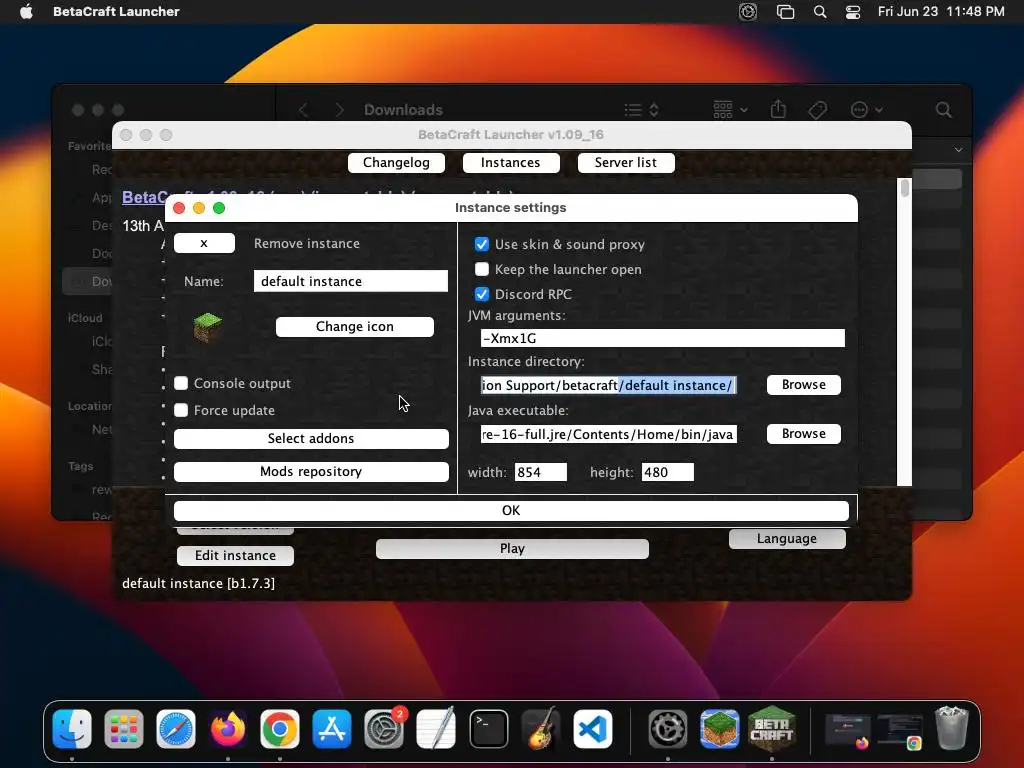The width and height of the screenshot is (1024, 768).
Task: Launch Safari from the Dock
Action: pos(176,729)
